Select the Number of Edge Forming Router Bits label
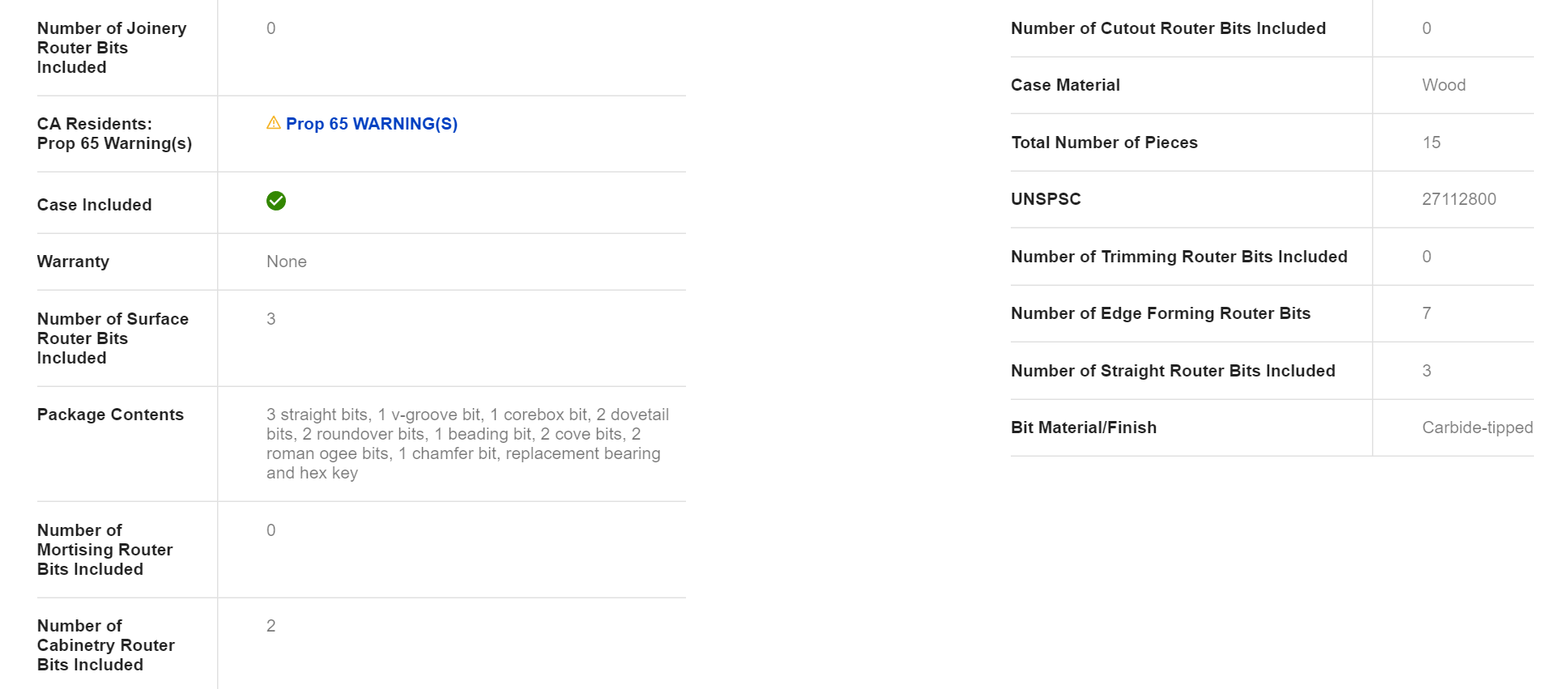This screenshot has height=689, width=1568. point(1160,313)
